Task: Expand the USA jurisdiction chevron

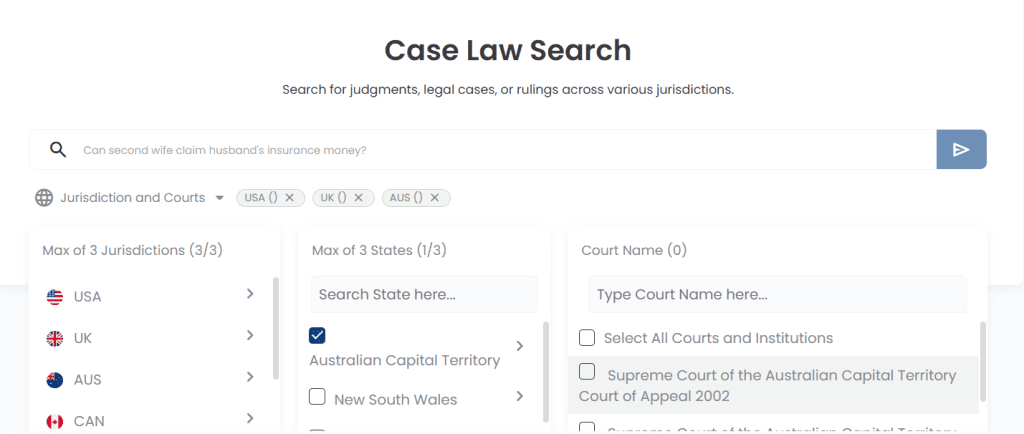Action: pyautogui.click(x=250, y=294)
